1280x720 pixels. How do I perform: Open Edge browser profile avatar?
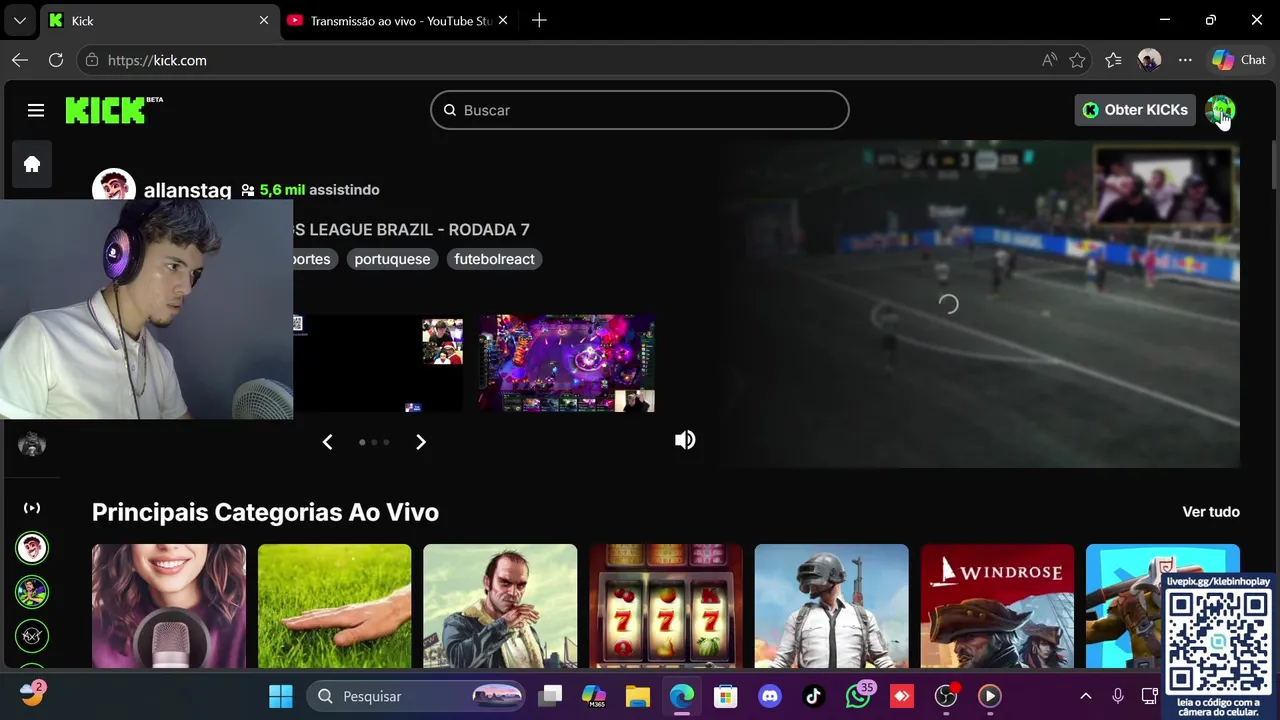tap(1149, 60)
